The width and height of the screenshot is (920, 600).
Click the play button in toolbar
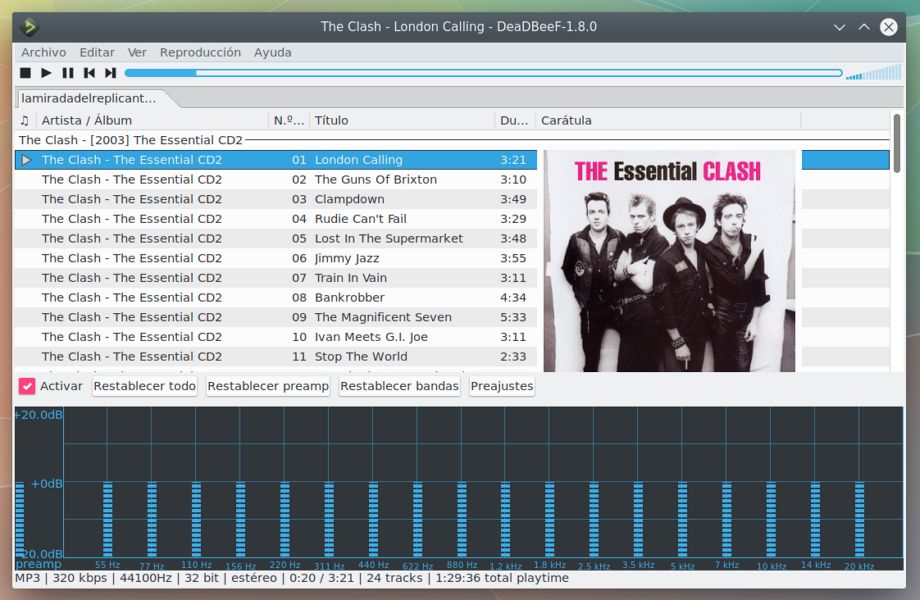click(x=46, y=73)
